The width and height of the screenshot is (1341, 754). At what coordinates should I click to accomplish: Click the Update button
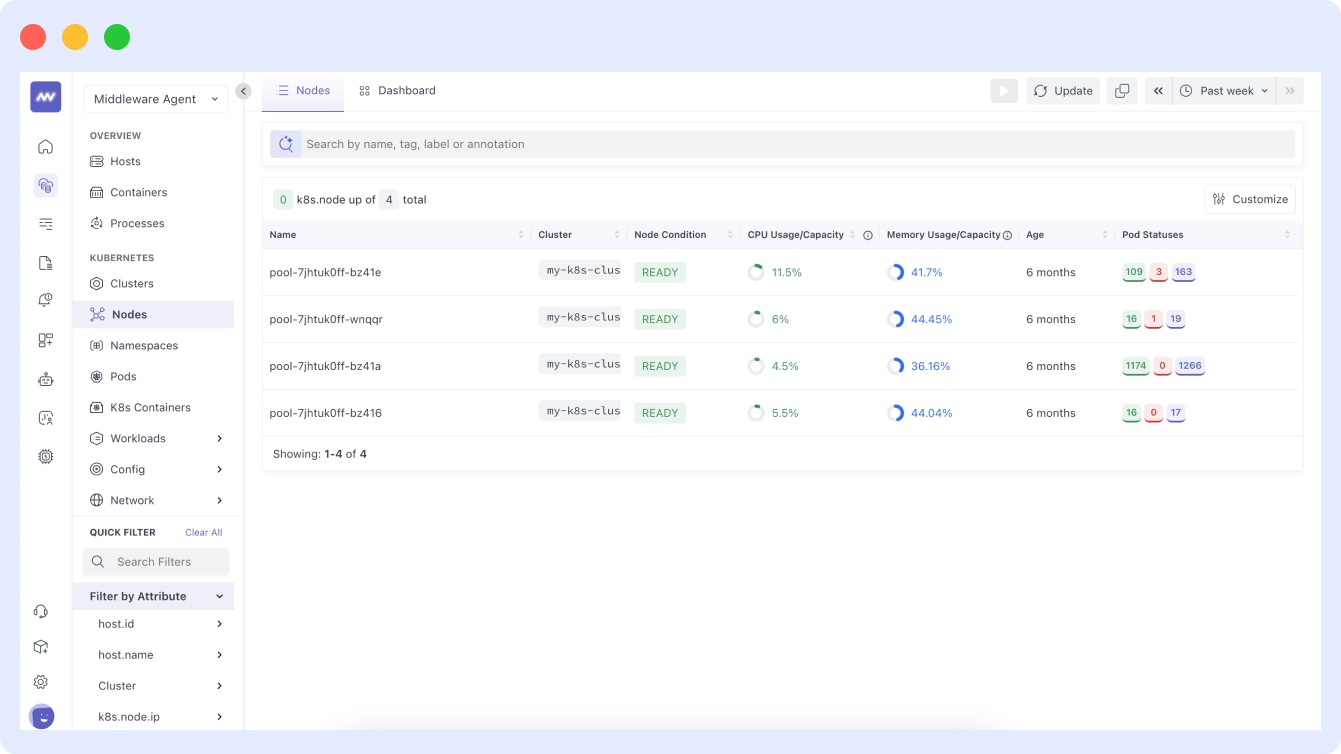click(1063, 90)
